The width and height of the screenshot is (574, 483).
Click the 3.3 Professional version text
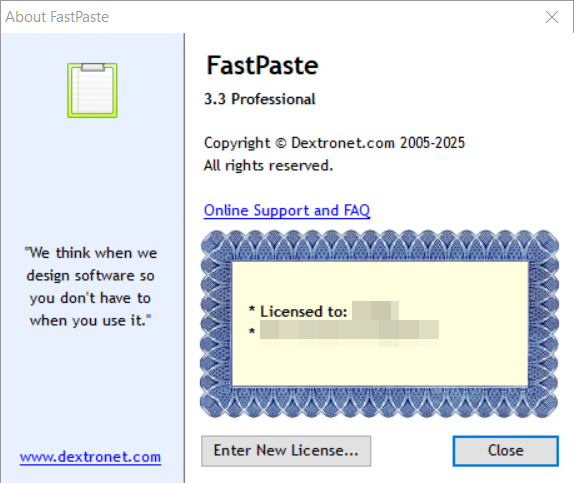[260, 99]
